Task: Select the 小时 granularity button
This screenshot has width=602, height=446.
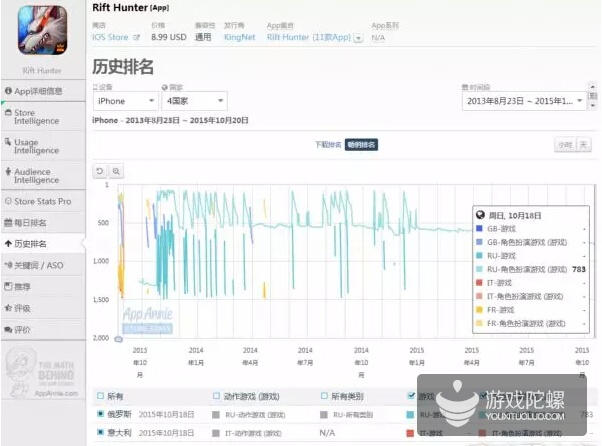Action: (x=565, y=145)
